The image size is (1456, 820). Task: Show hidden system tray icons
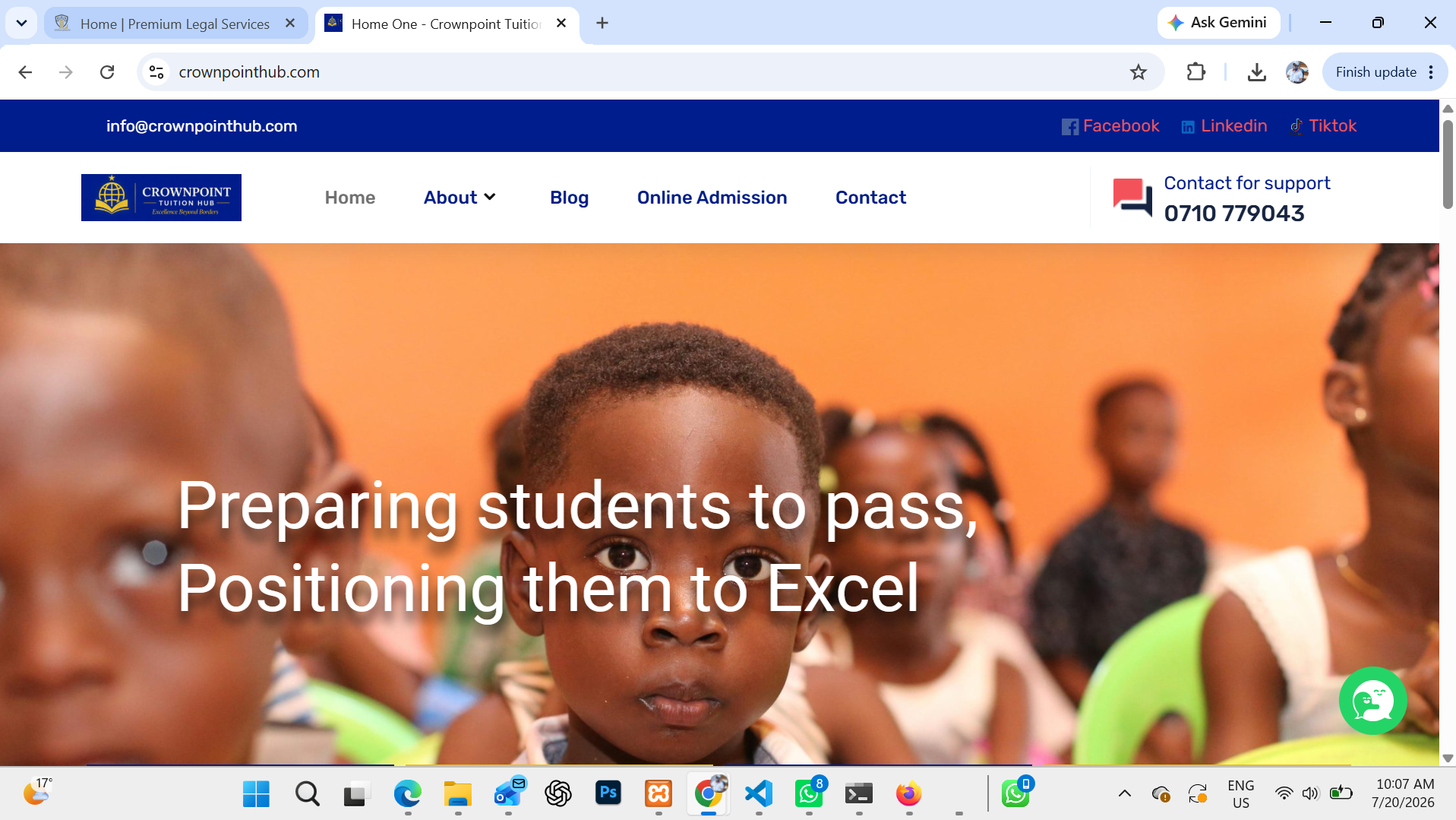[x=1125, y=794]
